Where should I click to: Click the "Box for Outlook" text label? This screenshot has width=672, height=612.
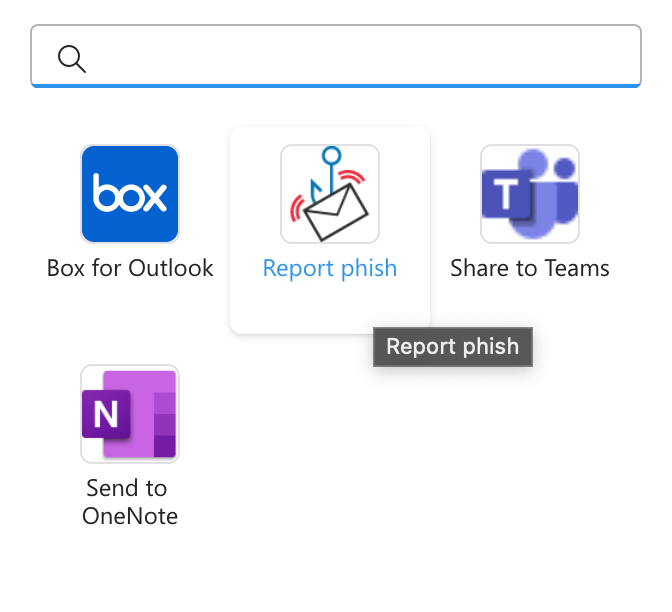tap(130, 268)
